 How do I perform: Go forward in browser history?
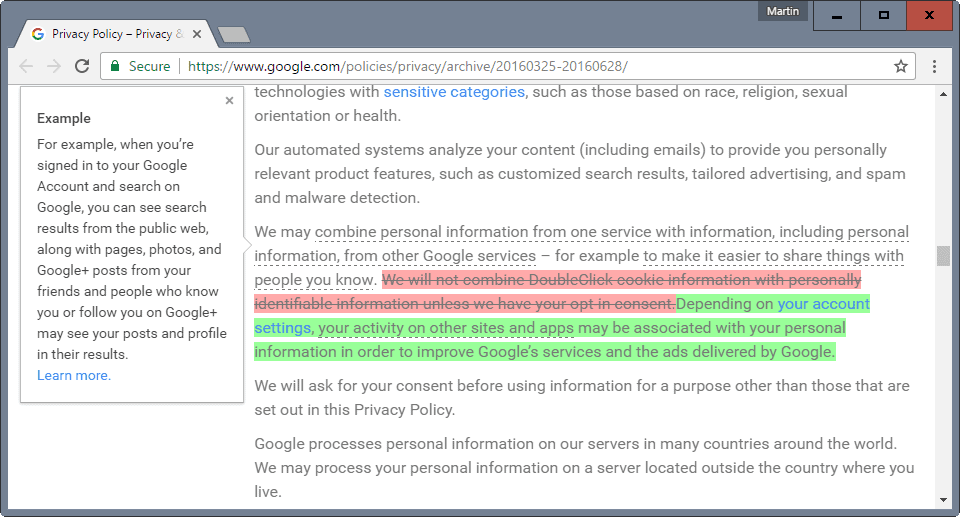(x=54, y=66)
